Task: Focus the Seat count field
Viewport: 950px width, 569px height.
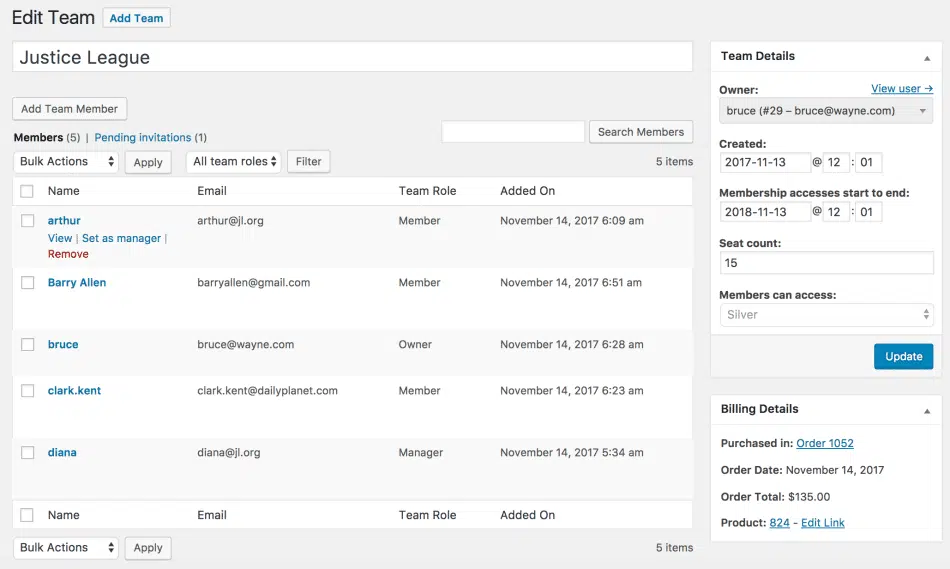Action: (x=826, y=263)
